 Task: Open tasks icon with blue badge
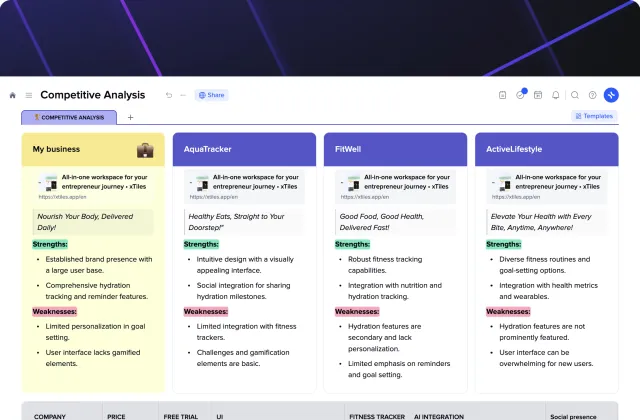[x=520, y=95]
